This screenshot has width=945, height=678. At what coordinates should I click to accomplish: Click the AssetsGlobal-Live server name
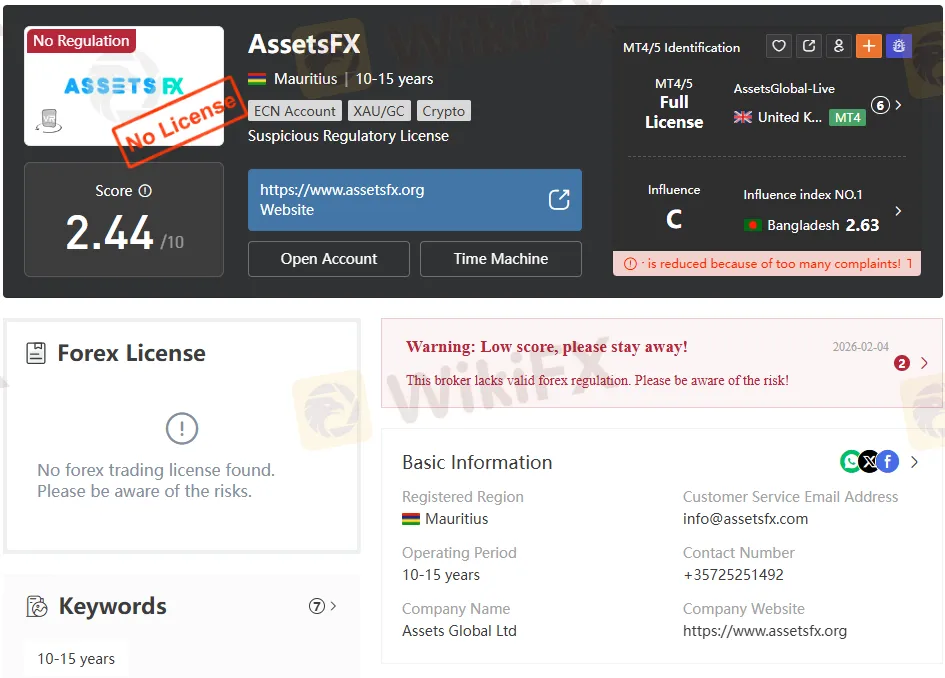click(784, 89)
